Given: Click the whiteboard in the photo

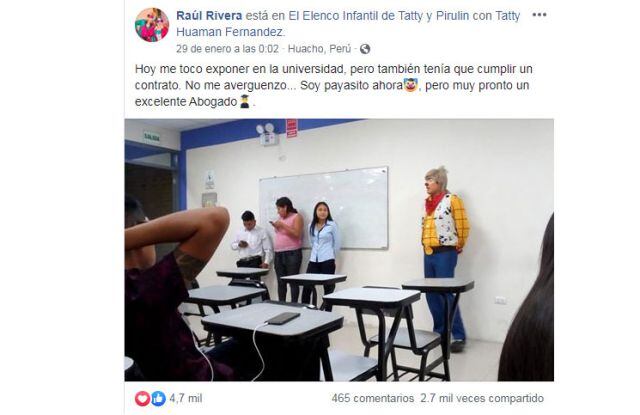Looking at the screenshot, I should point(324,208).
